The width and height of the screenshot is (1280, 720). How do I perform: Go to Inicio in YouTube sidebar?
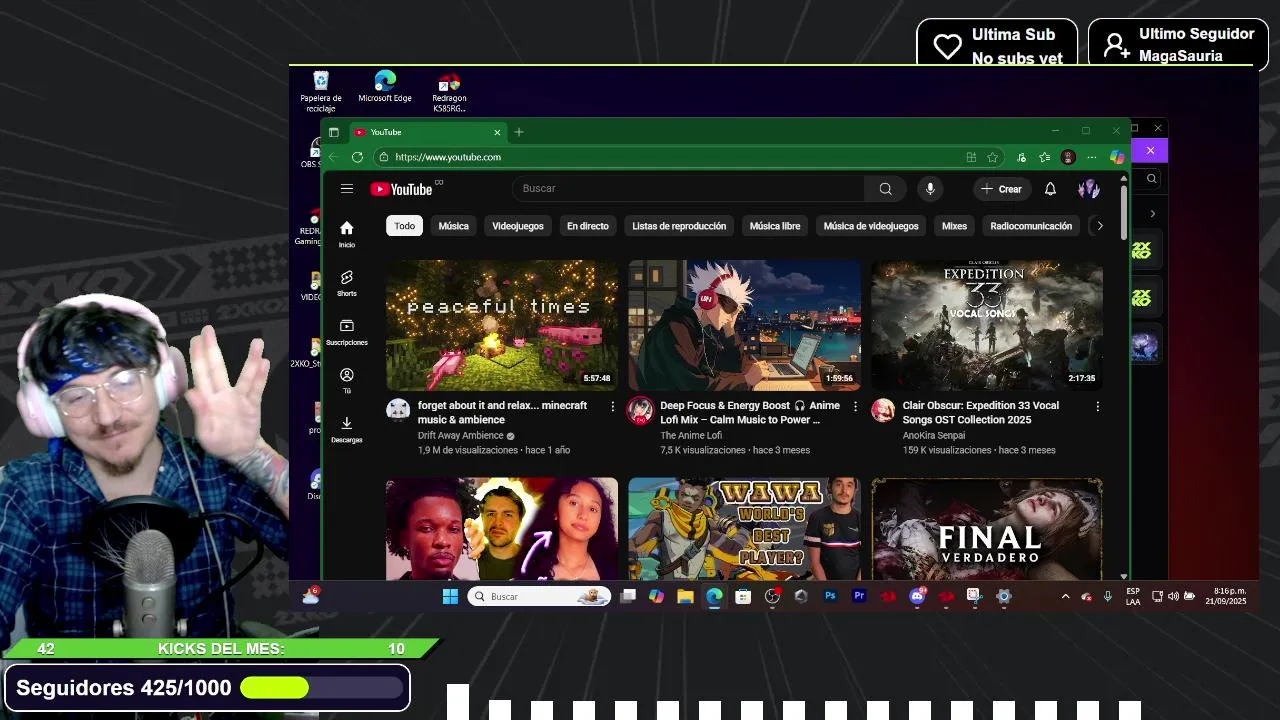(346, 234)
